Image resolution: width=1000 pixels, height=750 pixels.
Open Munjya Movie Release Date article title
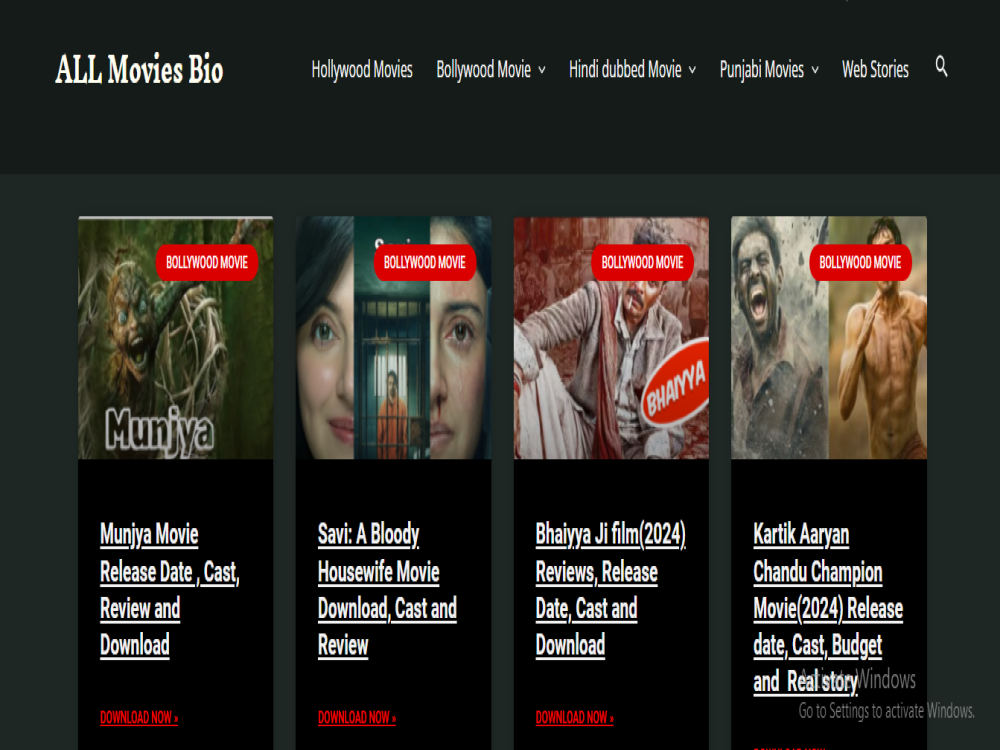click(x=170, y=589)
